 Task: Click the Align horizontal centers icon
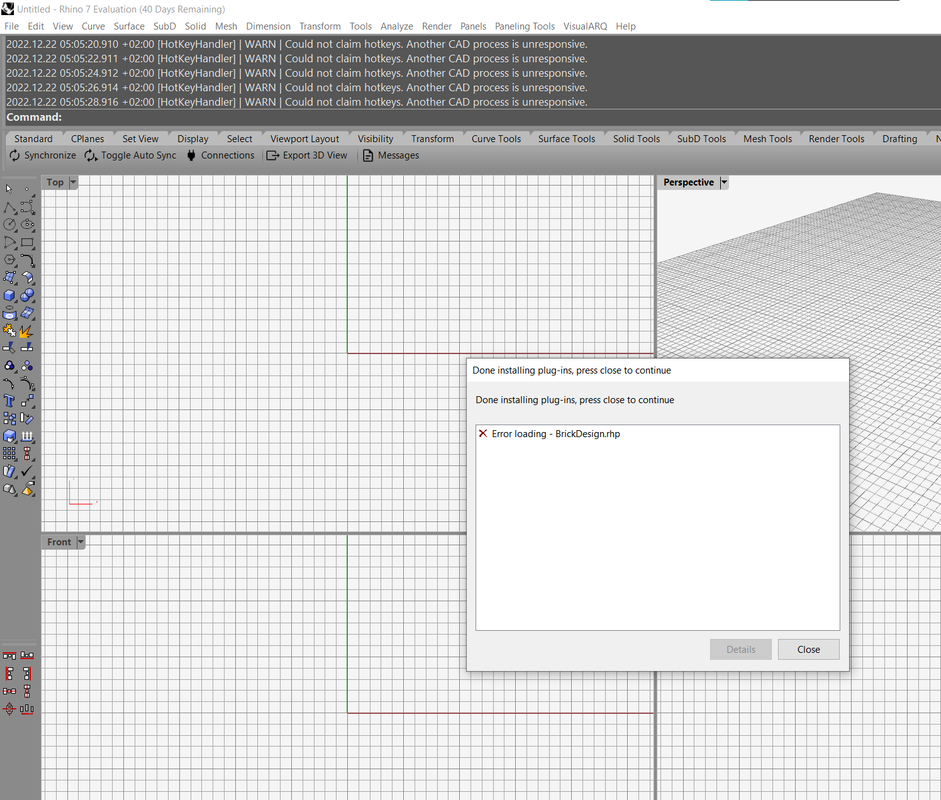point(10,691)
